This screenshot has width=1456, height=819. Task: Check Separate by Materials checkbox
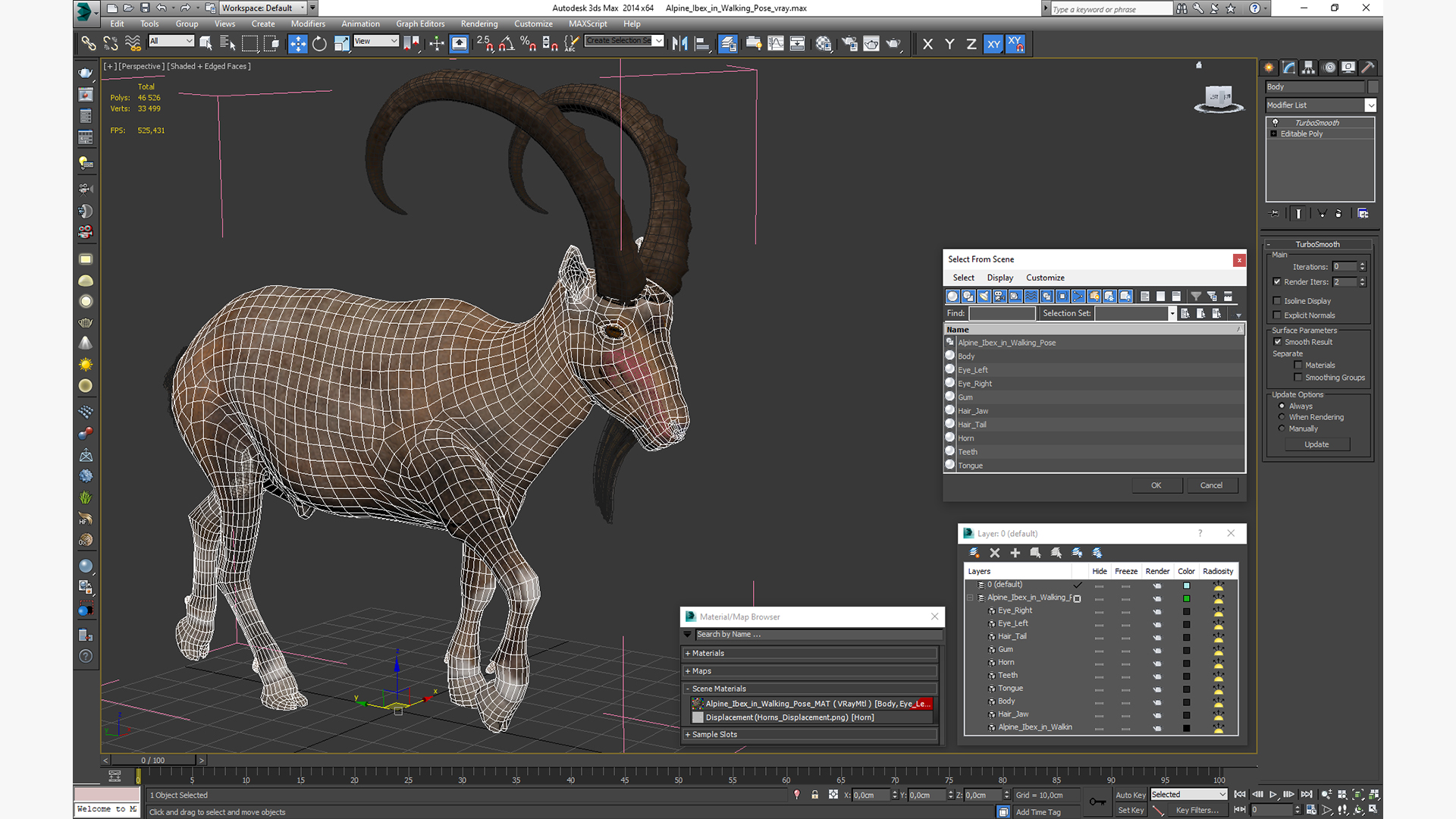(1298, 366)
